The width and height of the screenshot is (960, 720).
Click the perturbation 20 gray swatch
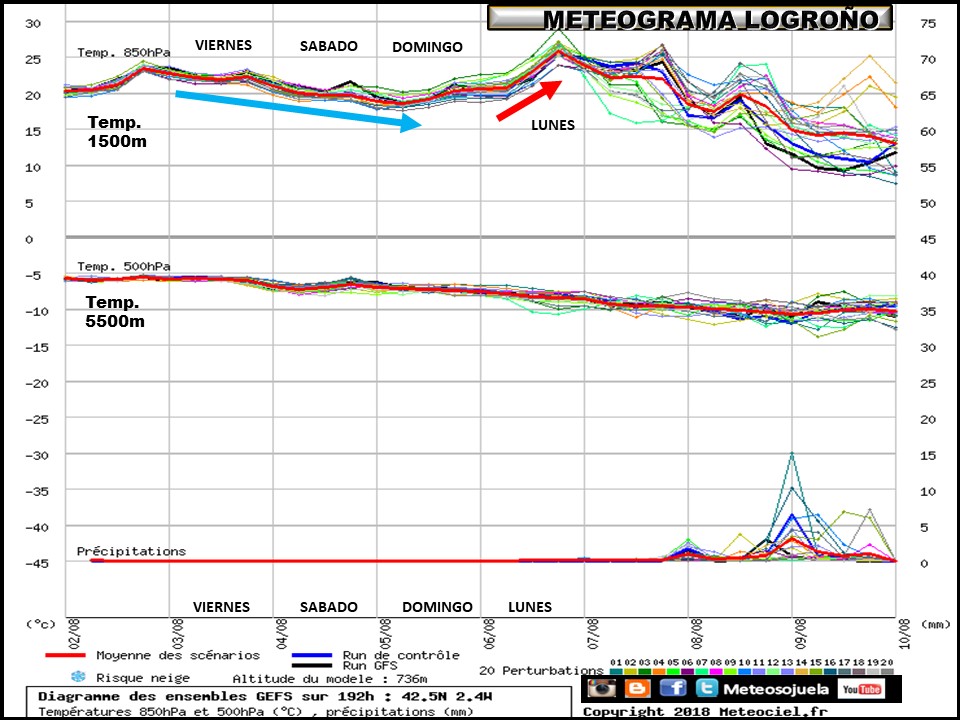888,672
